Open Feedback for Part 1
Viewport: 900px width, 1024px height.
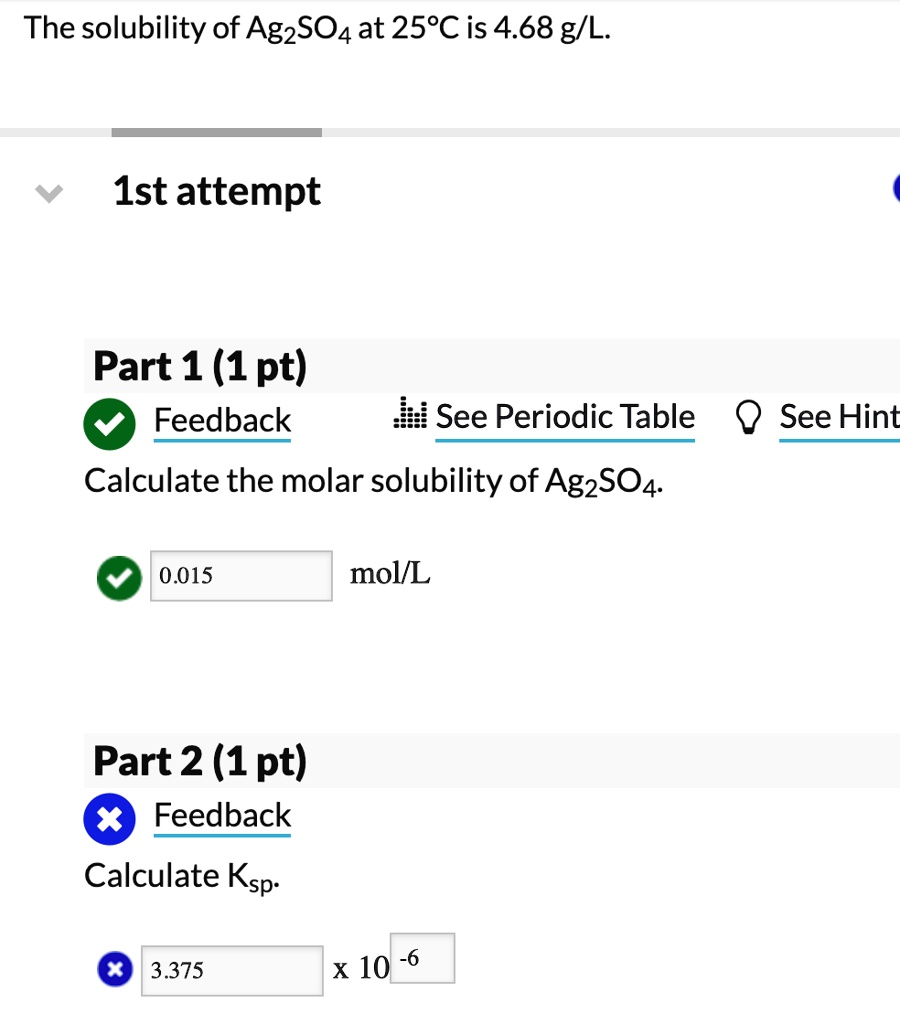click(x=222, y=420)
